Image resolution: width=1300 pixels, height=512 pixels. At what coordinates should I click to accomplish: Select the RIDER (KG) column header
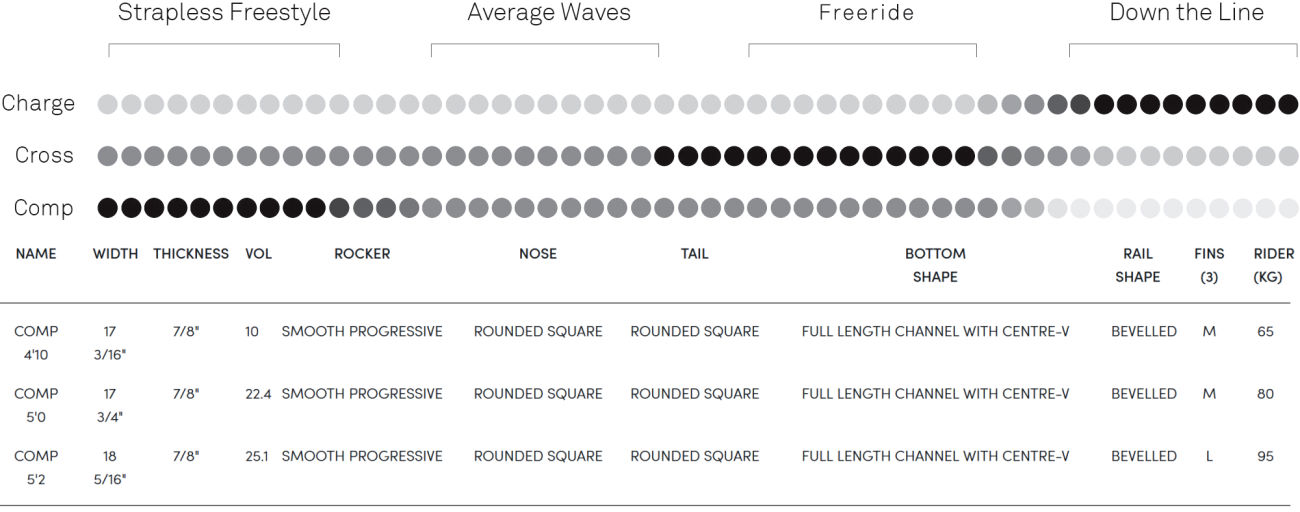[1273, 265]
